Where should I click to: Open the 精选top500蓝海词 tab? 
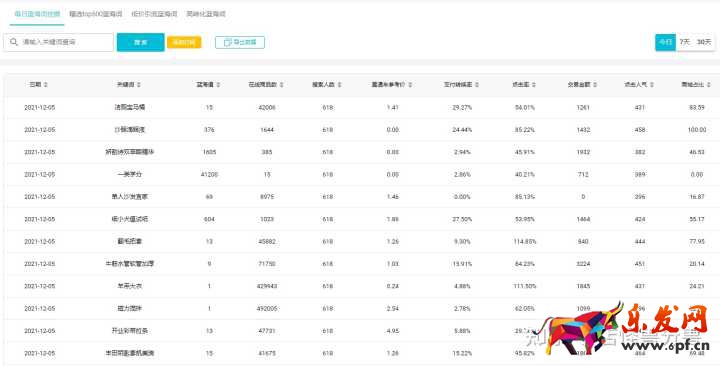(x=96, y=14)
